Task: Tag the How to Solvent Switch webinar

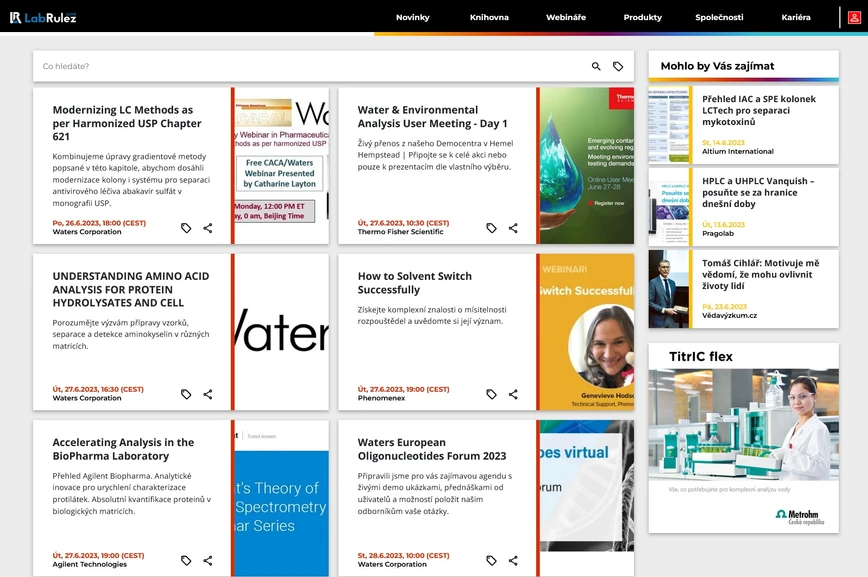Action: (492, 394)
